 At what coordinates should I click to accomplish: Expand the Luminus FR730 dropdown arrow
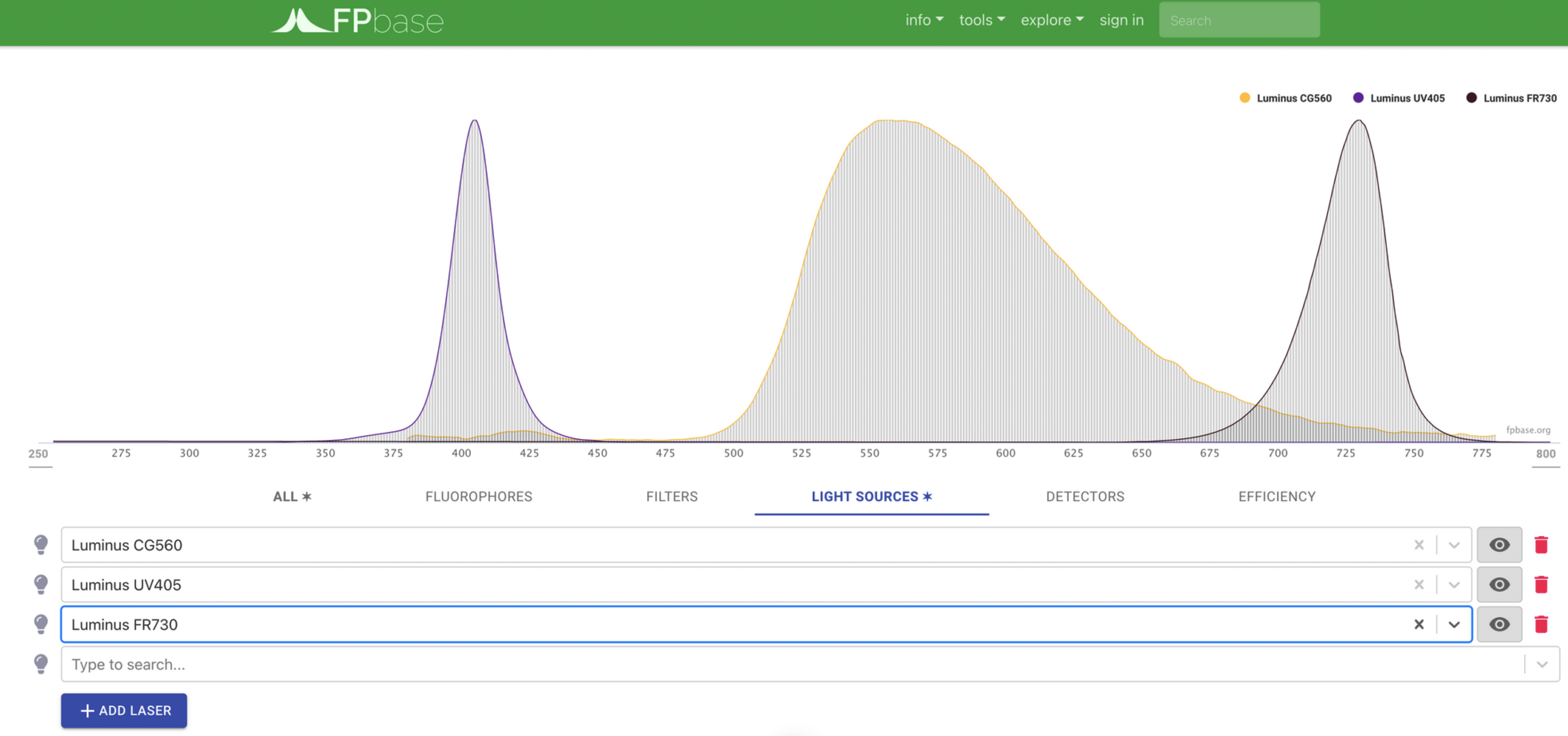tap(1454, 624)
